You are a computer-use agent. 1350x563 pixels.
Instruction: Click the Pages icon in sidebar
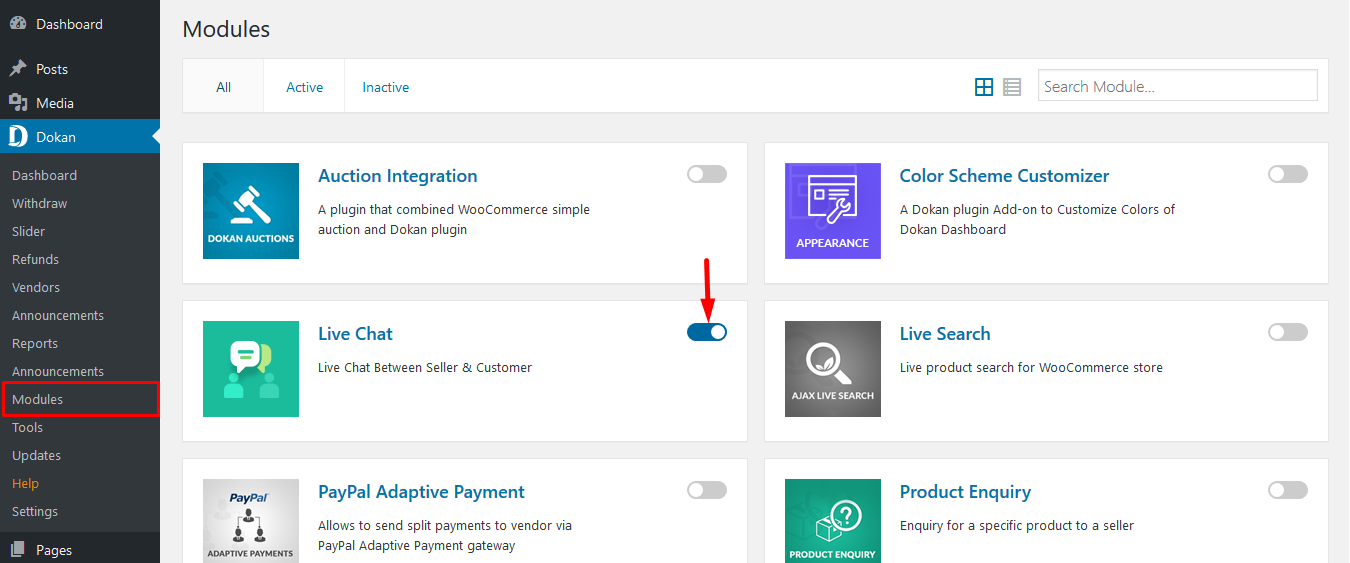[x=18, y=550]
